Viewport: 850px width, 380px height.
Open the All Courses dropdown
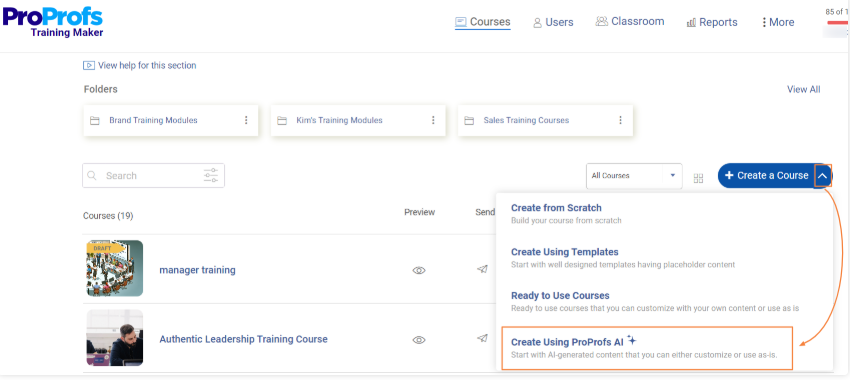[634, 176]
